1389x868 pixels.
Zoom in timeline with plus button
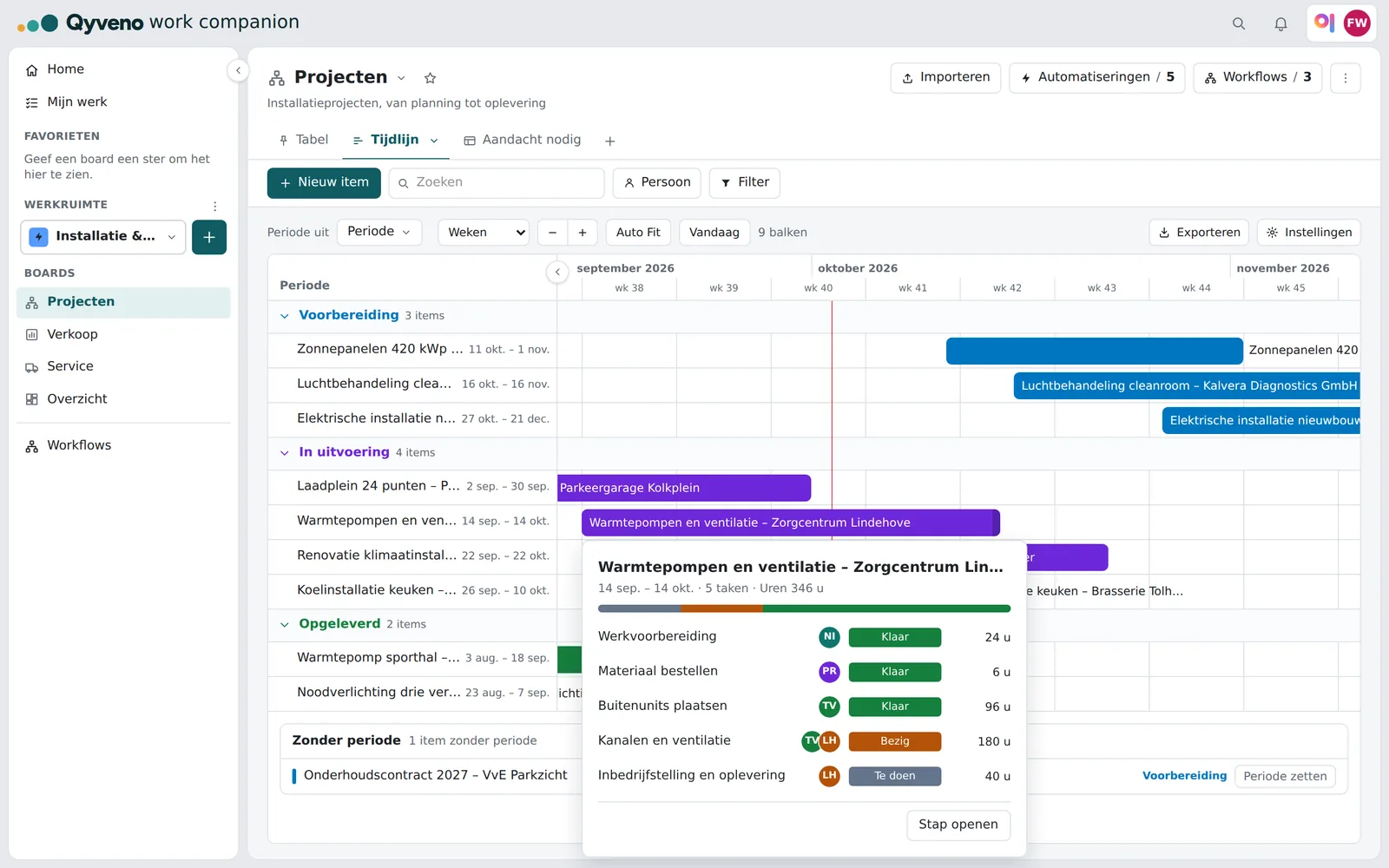point(583,233)
